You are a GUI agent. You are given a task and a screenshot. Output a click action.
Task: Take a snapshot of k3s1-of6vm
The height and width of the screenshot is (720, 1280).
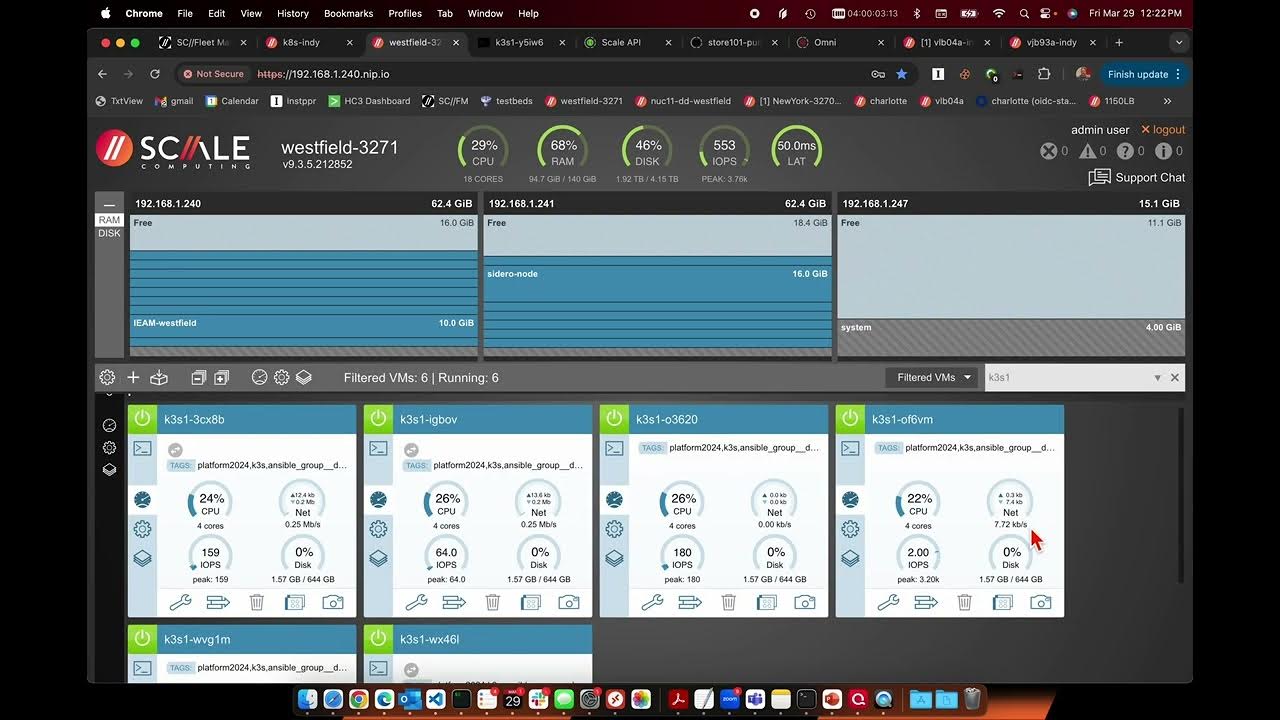point(1041,602)
